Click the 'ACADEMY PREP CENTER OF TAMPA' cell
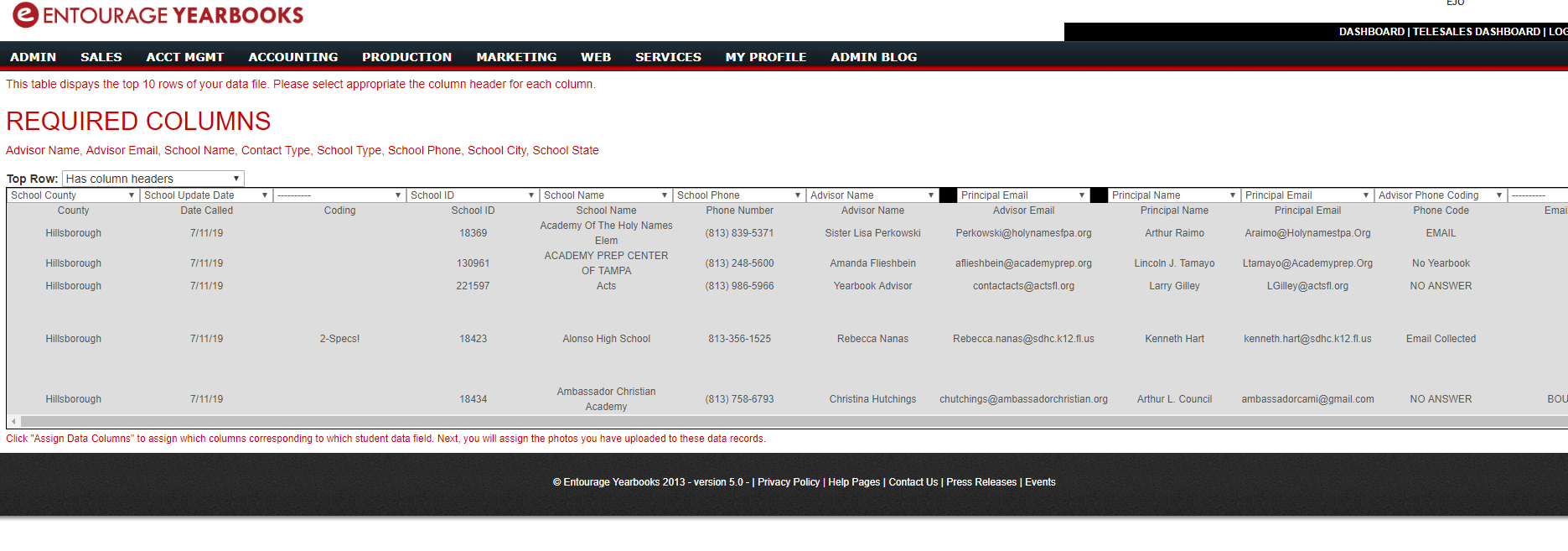The width and height of the screenshot is (1568, 551). pos(606,263)
